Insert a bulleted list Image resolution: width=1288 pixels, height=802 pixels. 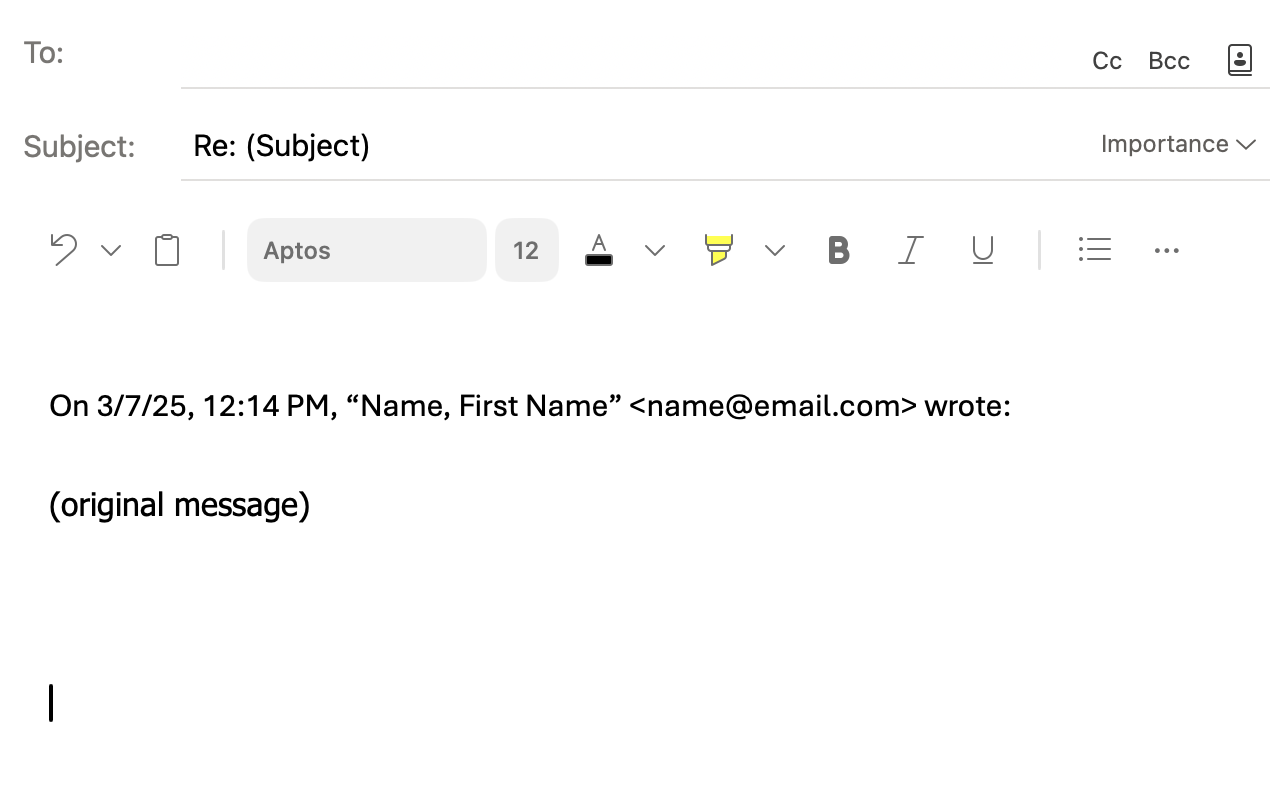click(x=1095, y=249)
